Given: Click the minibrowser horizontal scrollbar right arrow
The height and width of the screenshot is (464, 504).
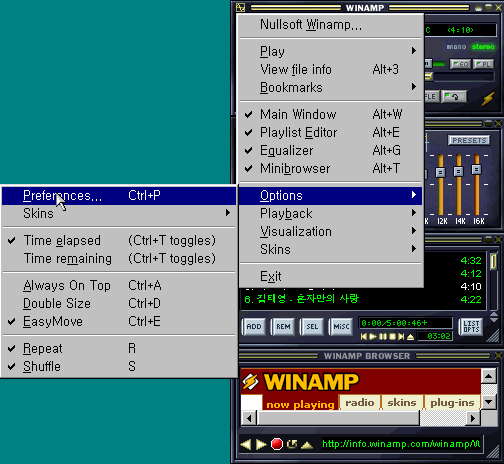Looking at the screenshot, I should pos(472,418).
